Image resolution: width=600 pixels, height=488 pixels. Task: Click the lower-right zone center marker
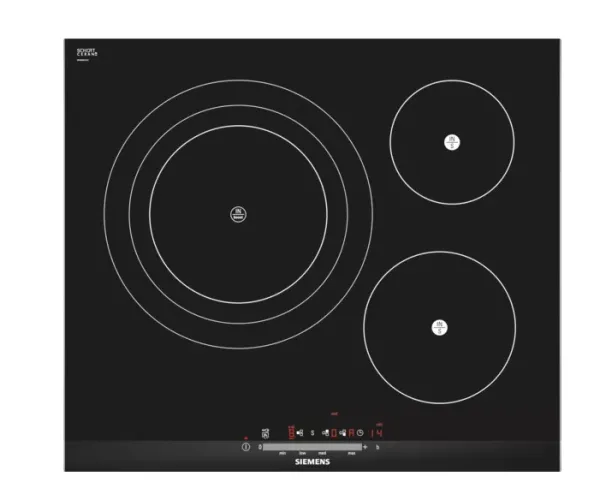tap(440, 328)
